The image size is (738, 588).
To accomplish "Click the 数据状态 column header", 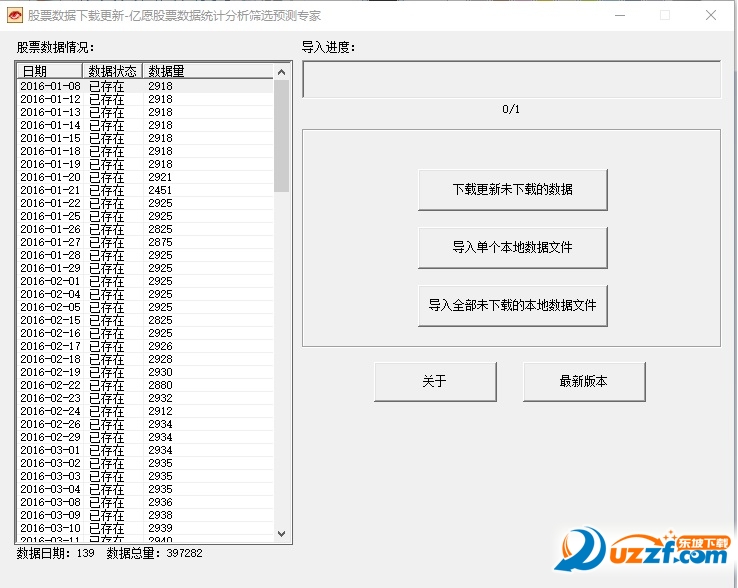I will point(112,71).
